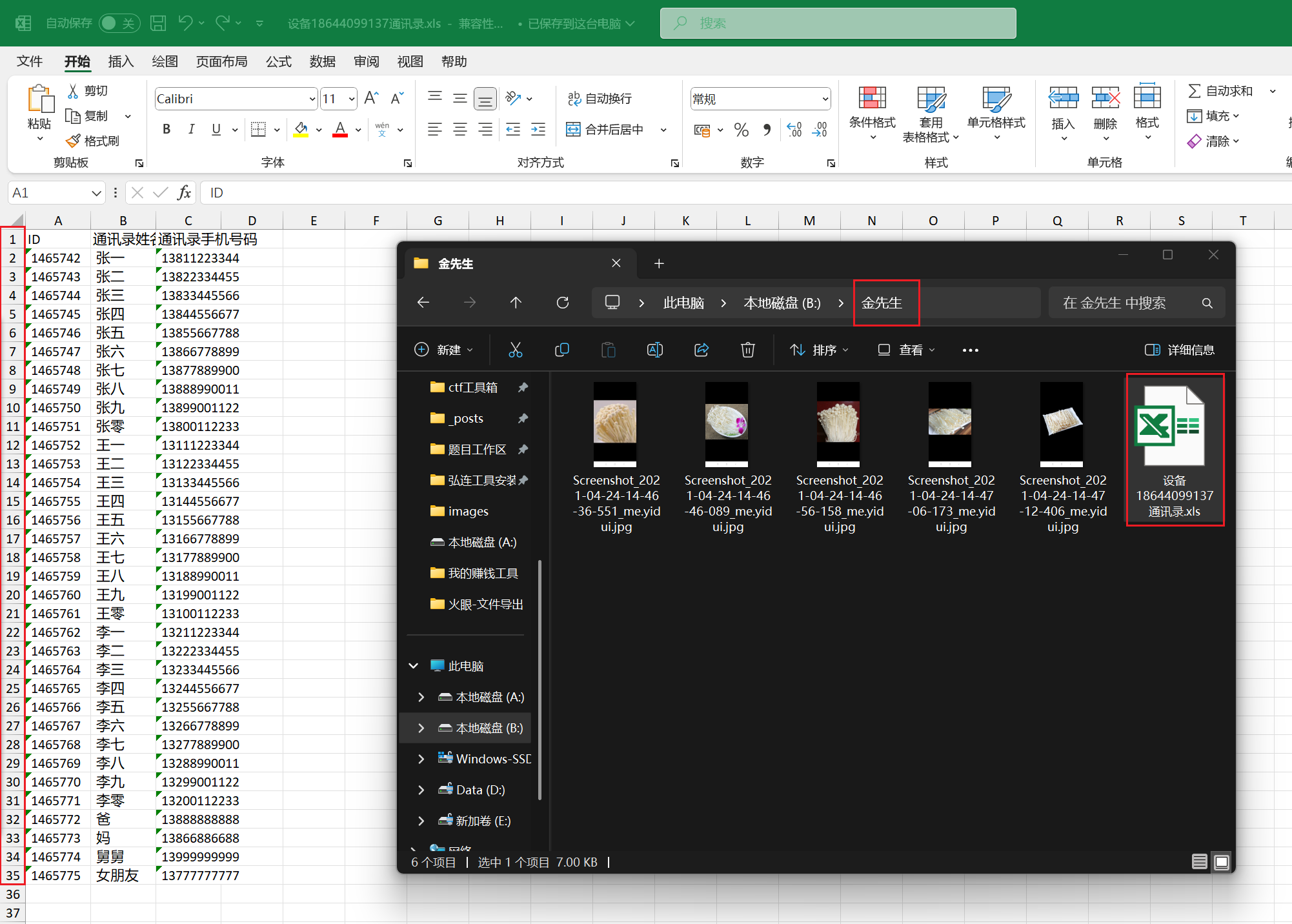Open the Conditional Formatting icon
The height and width of the screenshot is (924, 1292).
(872, 98)
